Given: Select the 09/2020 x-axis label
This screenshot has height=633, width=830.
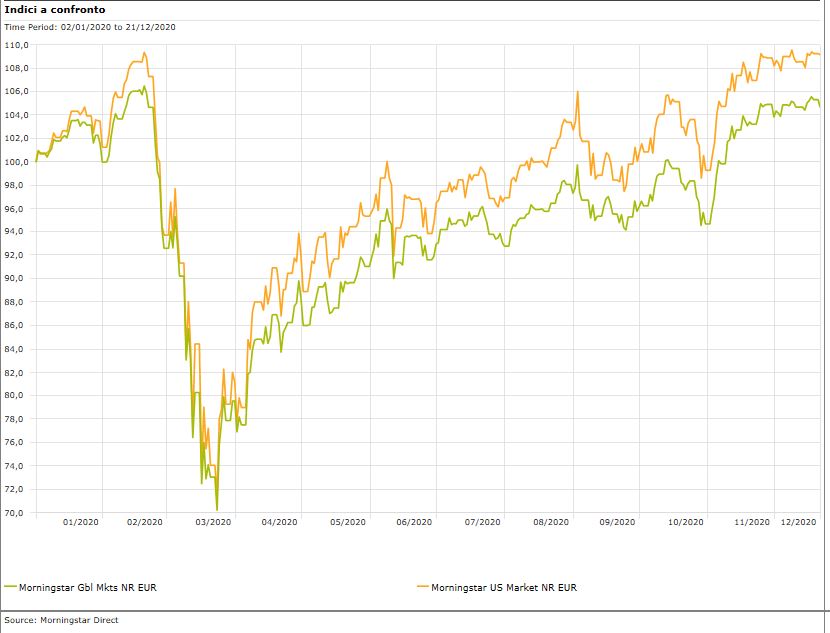Looking at the screenshot, I should point(617,522).
